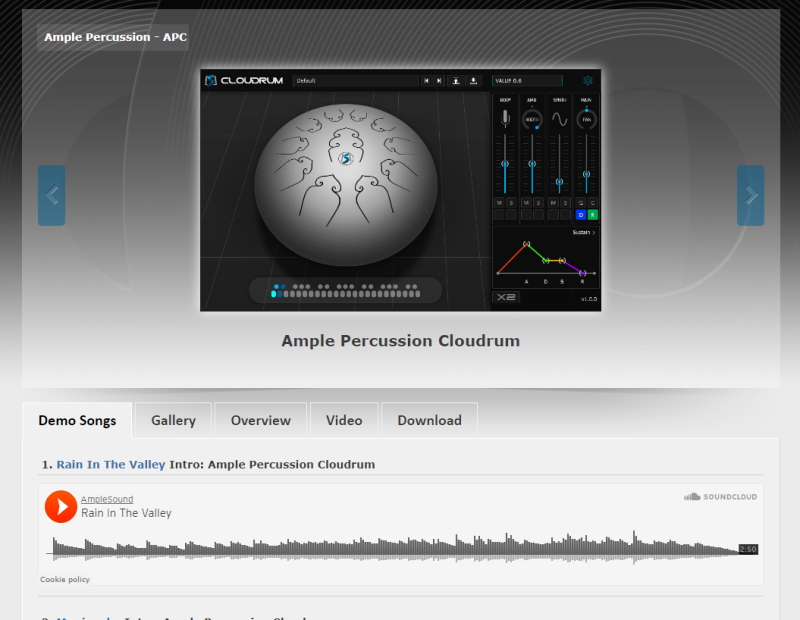Click the release node on the envelope graph

click(583, 273)
